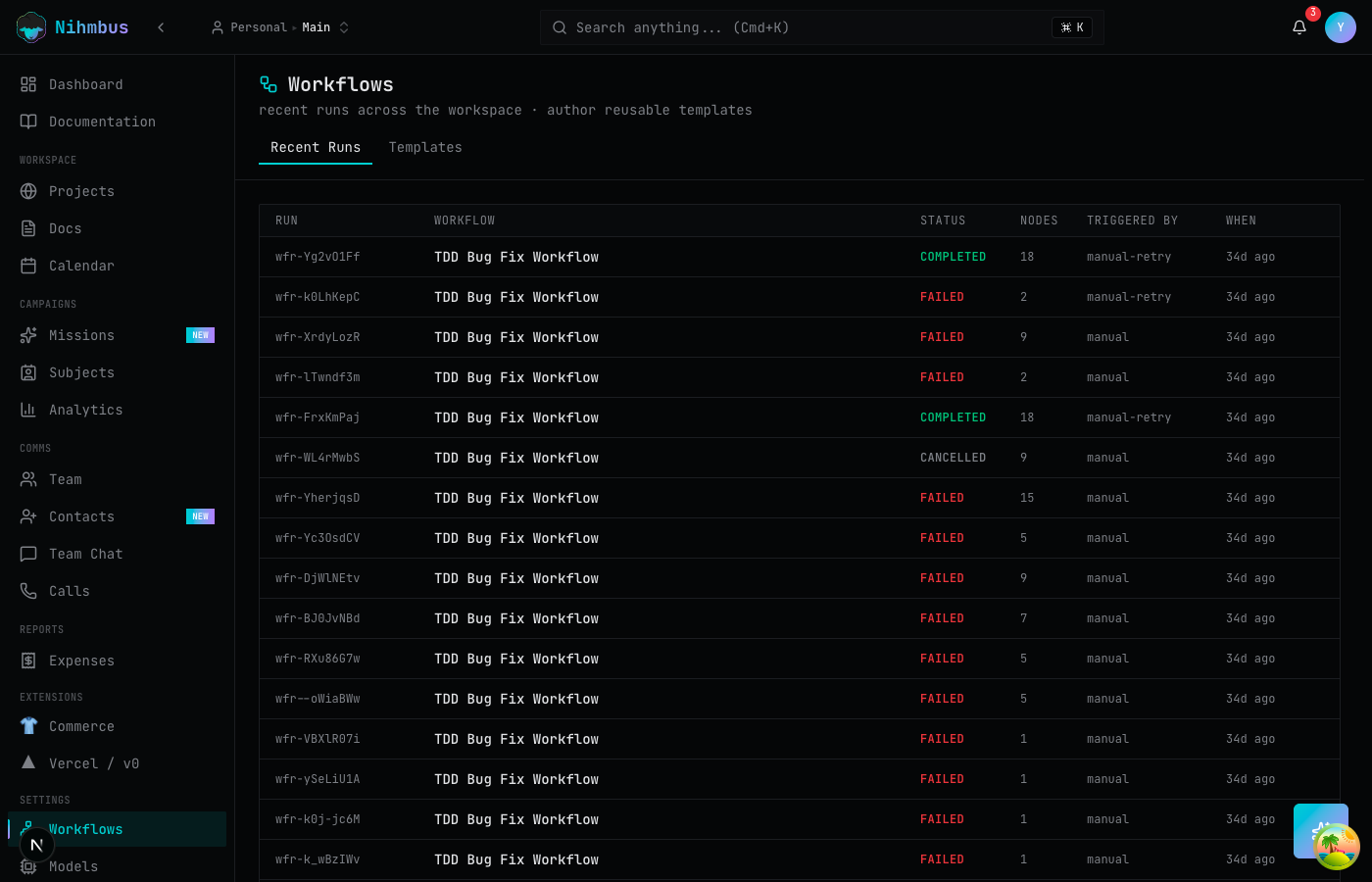Open the cancelled run wfr-WL4rMwbS
Image resolution: width=1372 pixels, height=882 pixels.
[x=799, y=458]
